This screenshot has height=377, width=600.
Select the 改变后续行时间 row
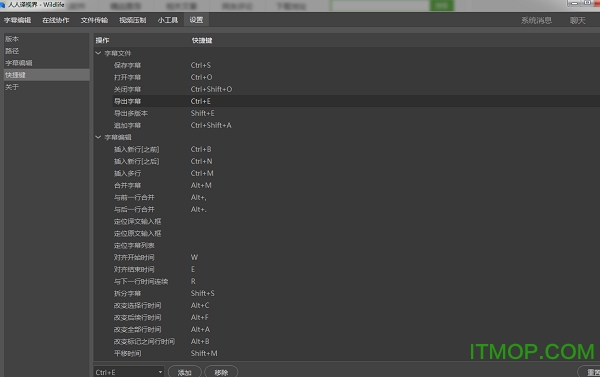coord(347,317)
